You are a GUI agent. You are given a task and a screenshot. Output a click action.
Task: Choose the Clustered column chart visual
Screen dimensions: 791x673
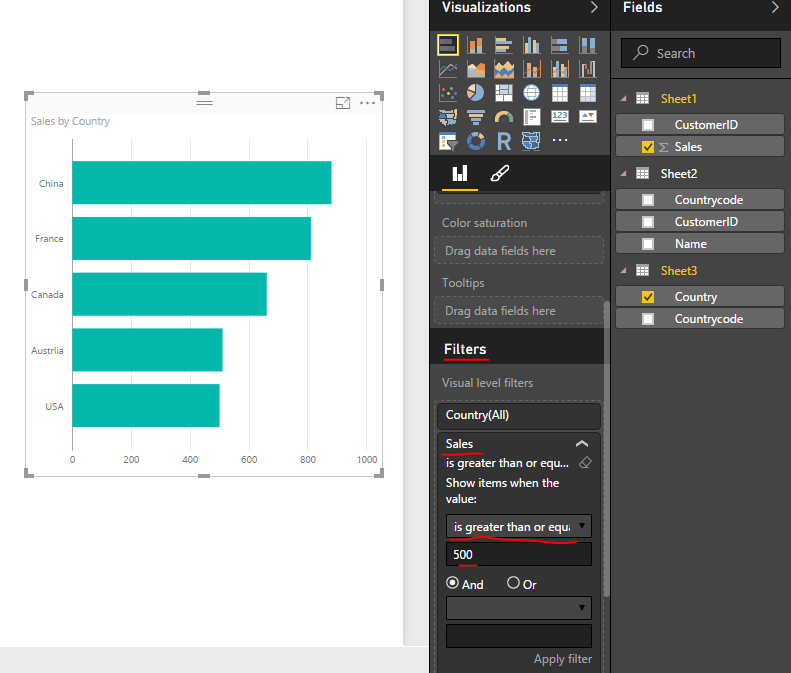pos(531,45)
